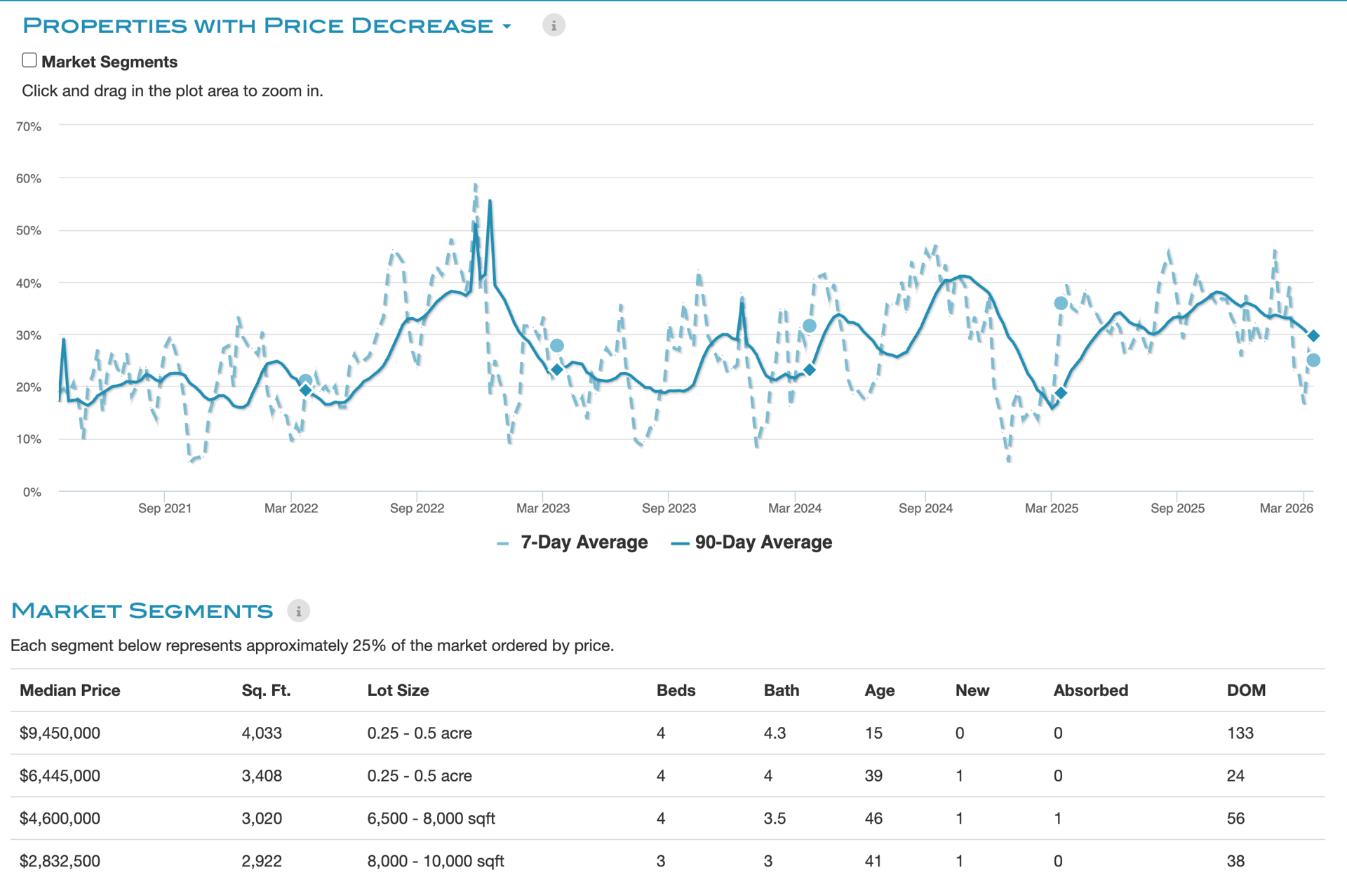Click the 90-Day Average legend line swatch
Image resolution: width=1347 pixels, height=896 pixels.
tap(680, 544)
